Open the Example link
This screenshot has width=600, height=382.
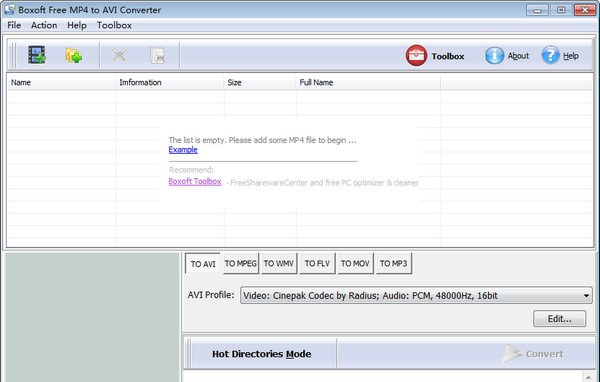[183, 150]
